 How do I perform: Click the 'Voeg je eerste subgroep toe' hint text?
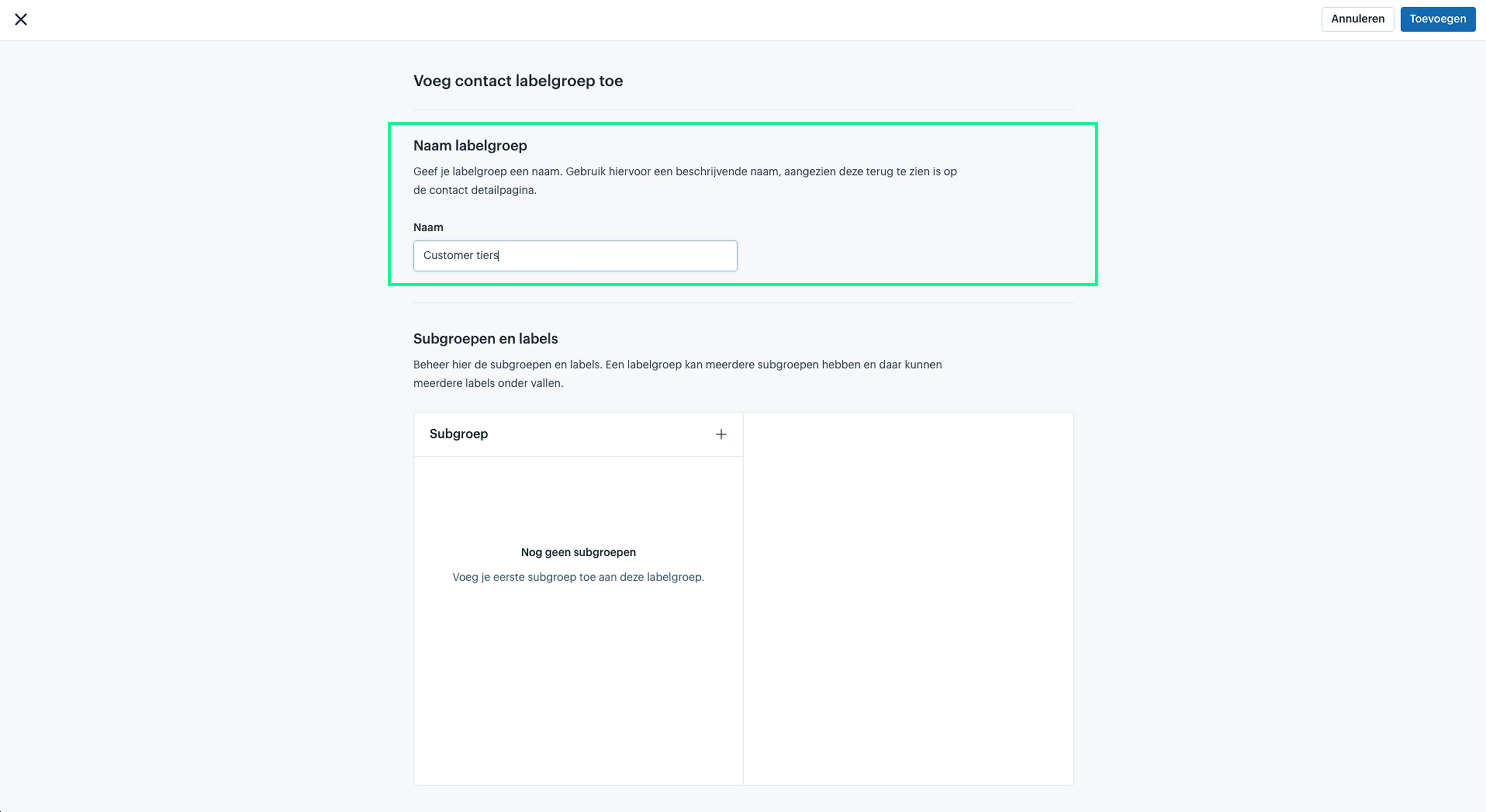[x=578, y=577]
